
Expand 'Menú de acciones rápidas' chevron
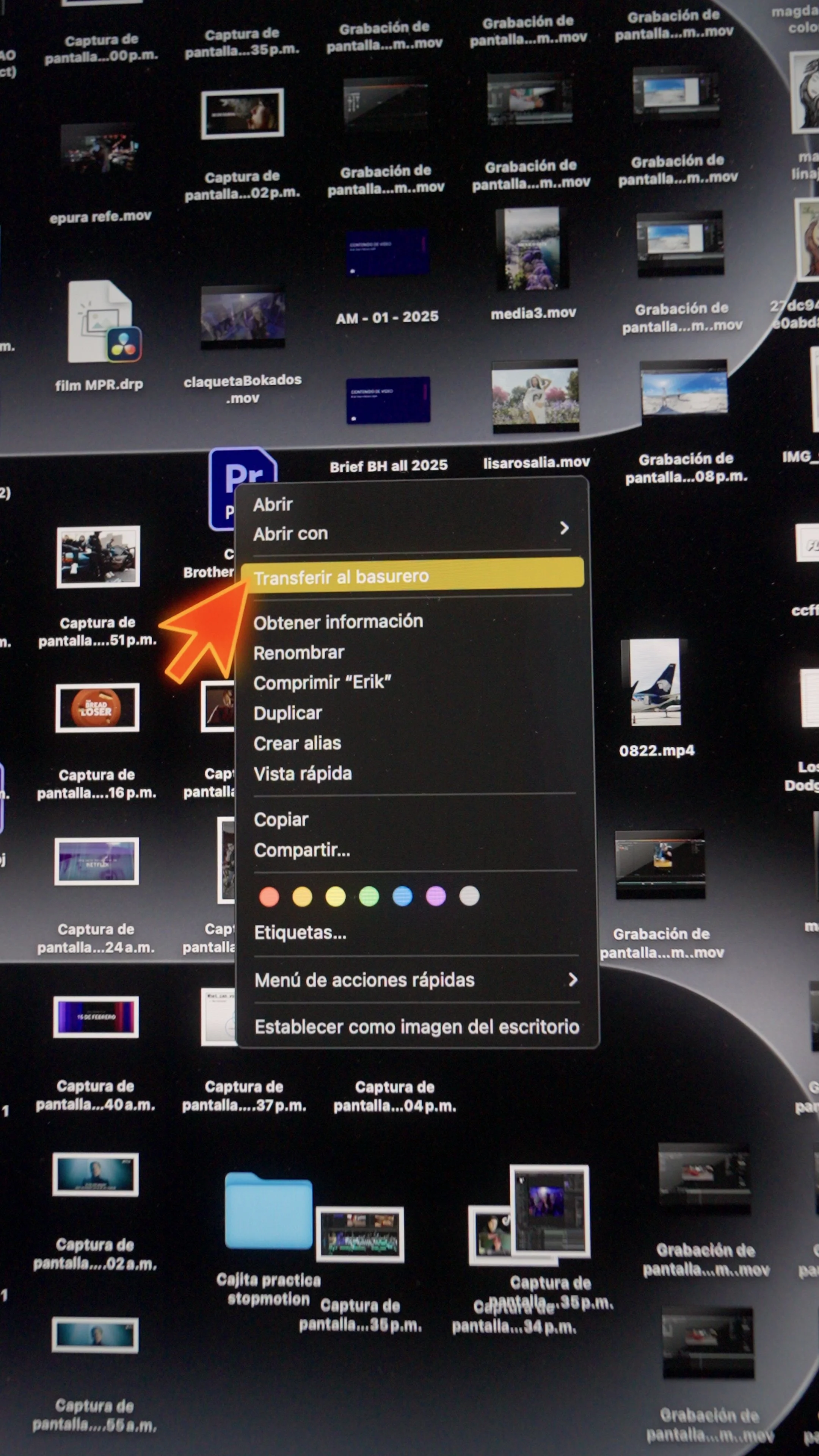(x=573, y=979)
